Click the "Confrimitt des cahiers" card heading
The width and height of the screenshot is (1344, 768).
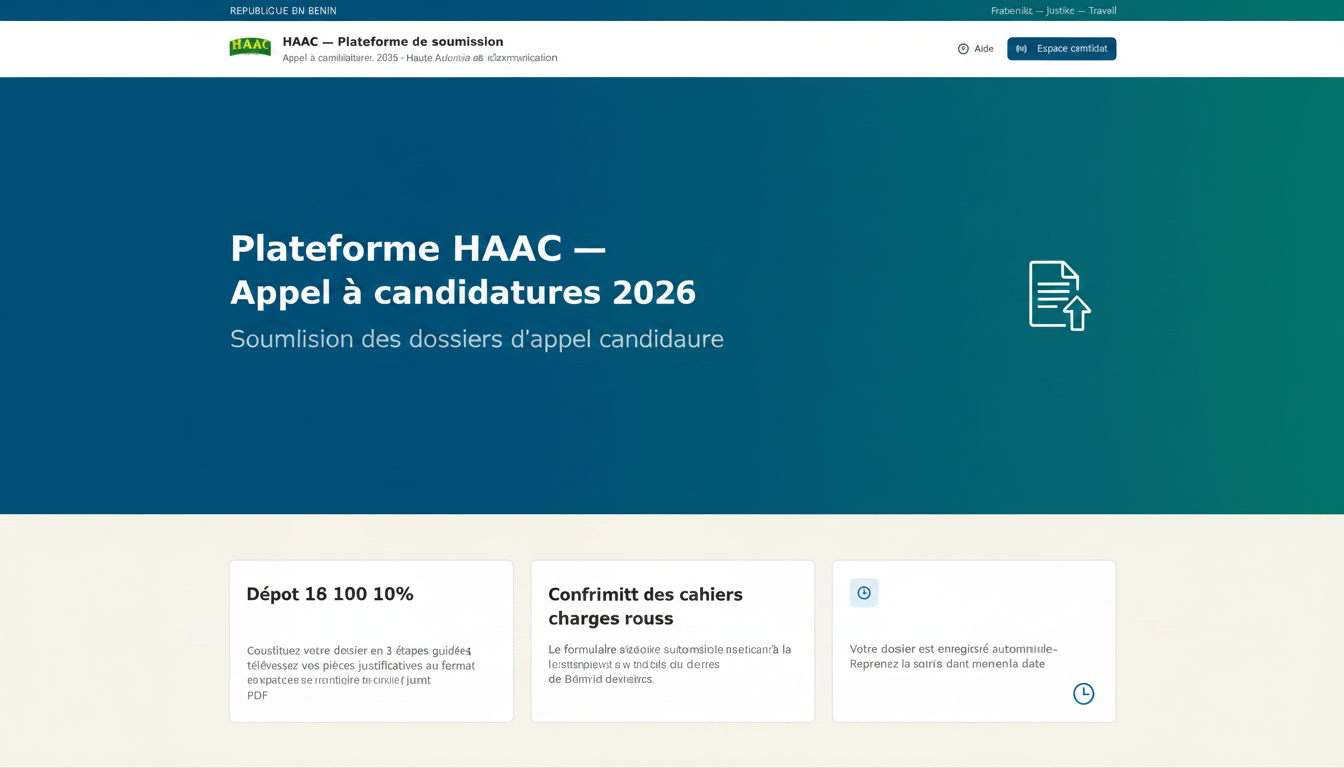point(645,606)
